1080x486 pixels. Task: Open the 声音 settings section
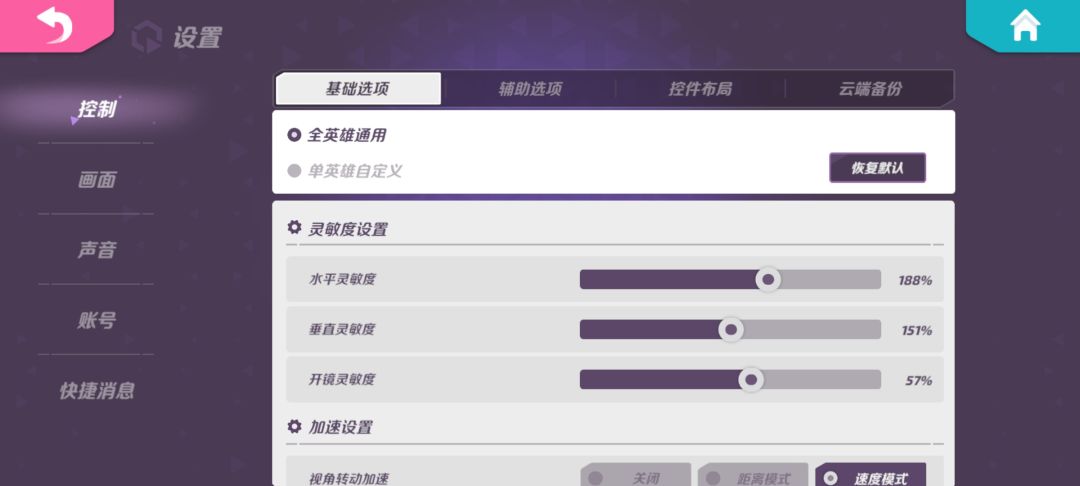click(x=97, y=250)
